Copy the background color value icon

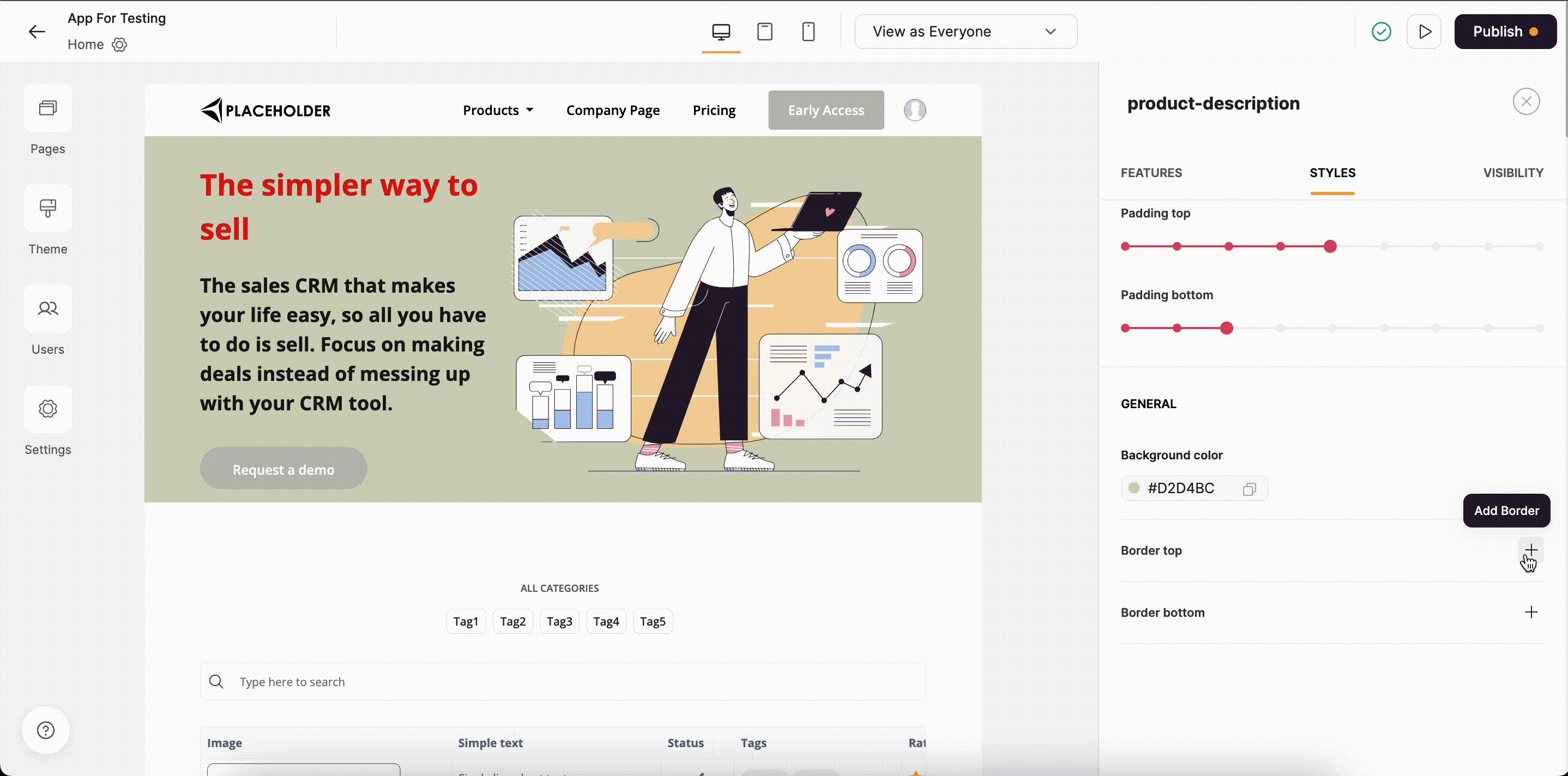click(1249, 489)
